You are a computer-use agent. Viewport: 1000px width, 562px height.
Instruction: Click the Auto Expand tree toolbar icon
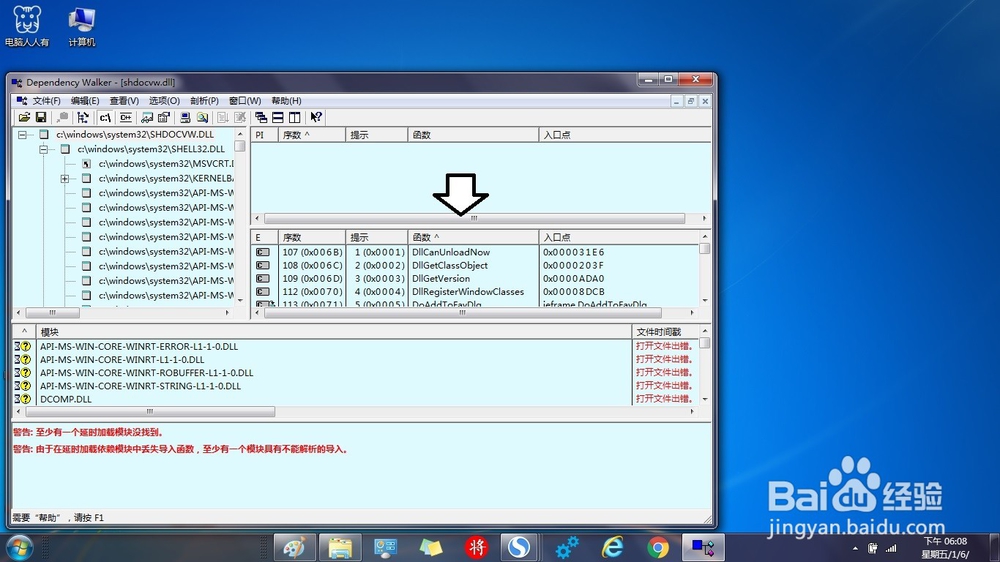pos(83,117)
